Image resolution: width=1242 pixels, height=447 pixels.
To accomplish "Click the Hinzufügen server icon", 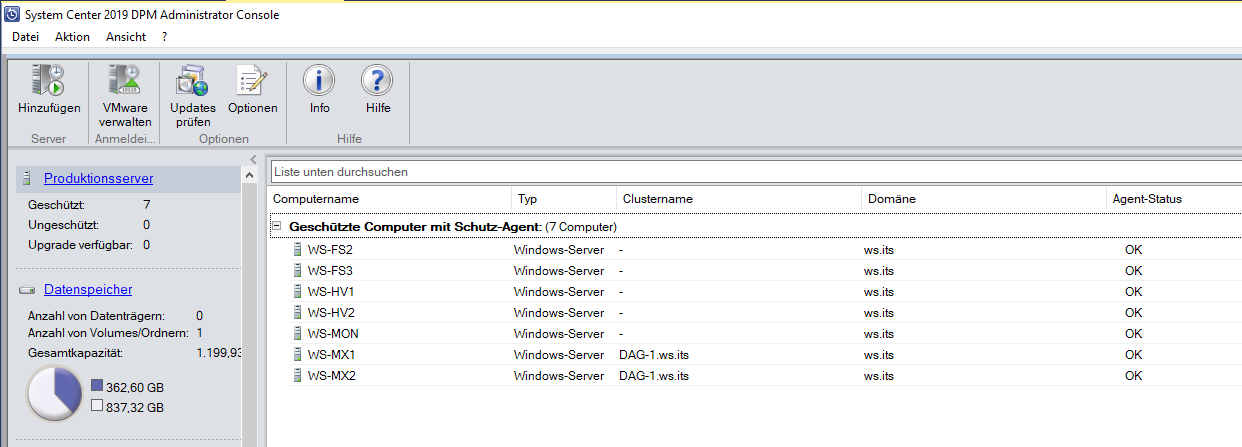I will click(x=48, y=82).
